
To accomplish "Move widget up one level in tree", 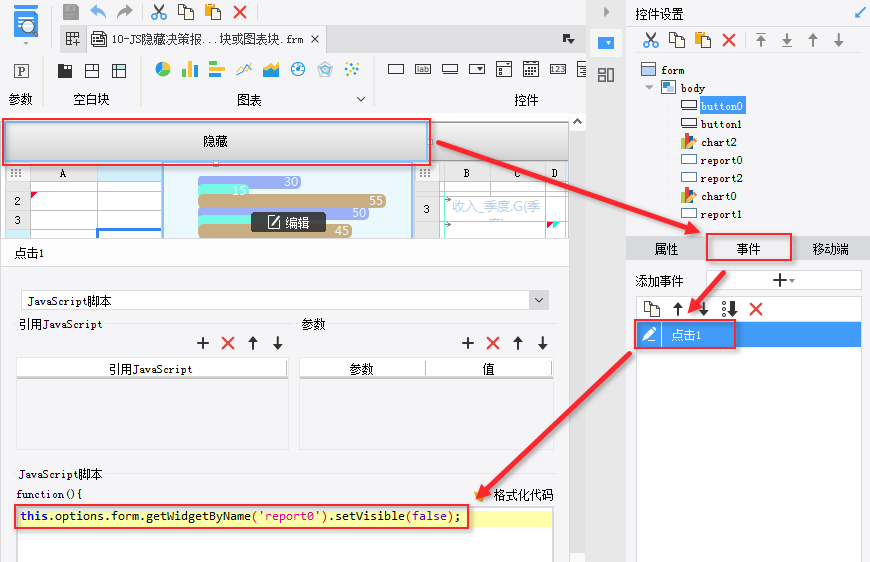I will (x=813, y=40).
